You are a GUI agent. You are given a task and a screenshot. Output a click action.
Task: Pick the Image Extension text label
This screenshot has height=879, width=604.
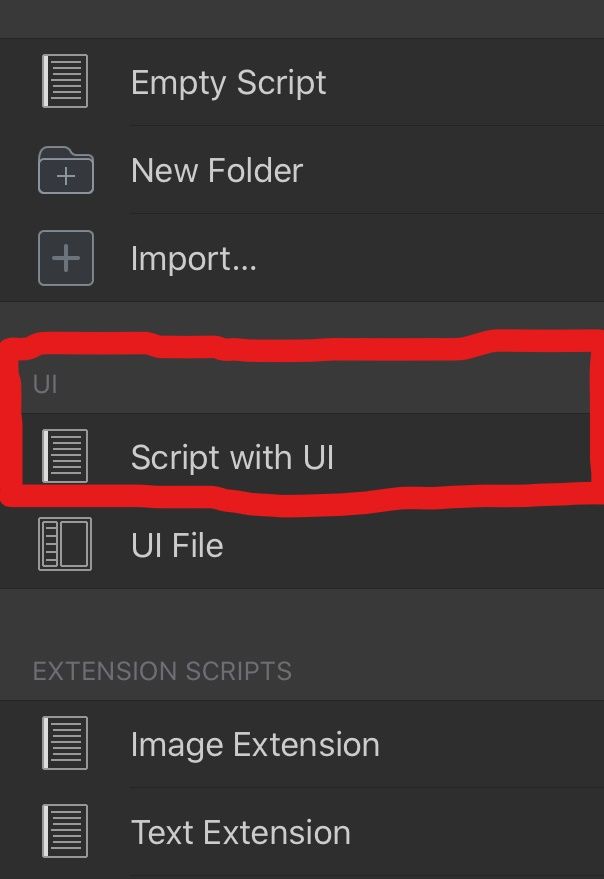pos(255,745)
